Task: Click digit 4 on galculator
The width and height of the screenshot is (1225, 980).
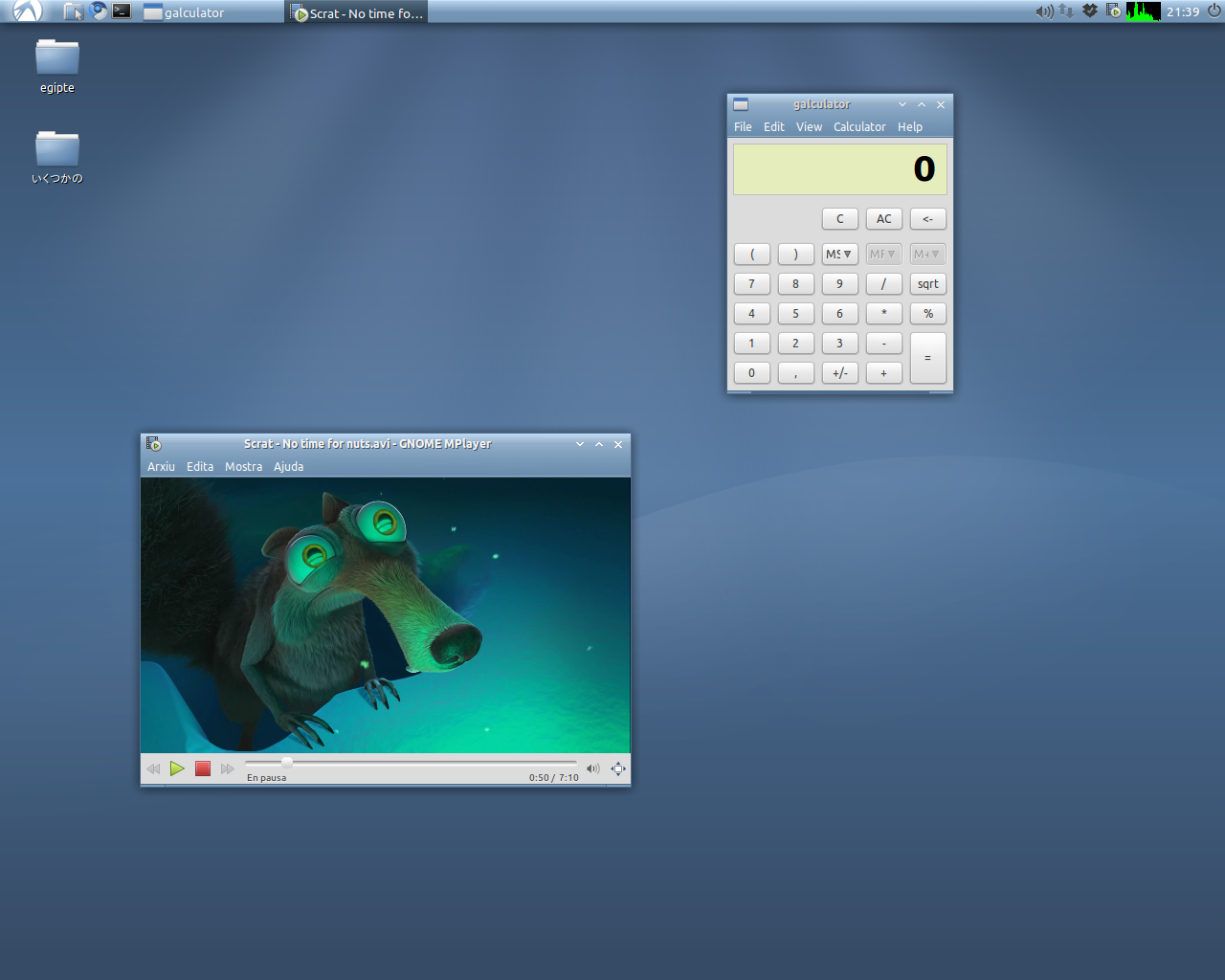Action: pos(752,314)
